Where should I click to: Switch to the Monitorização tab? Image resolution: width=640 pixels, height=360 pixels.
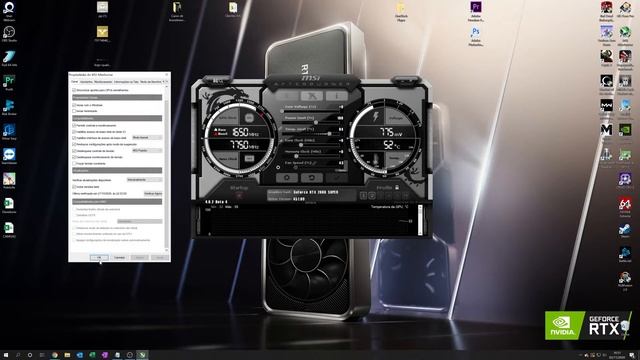[103, 82]
